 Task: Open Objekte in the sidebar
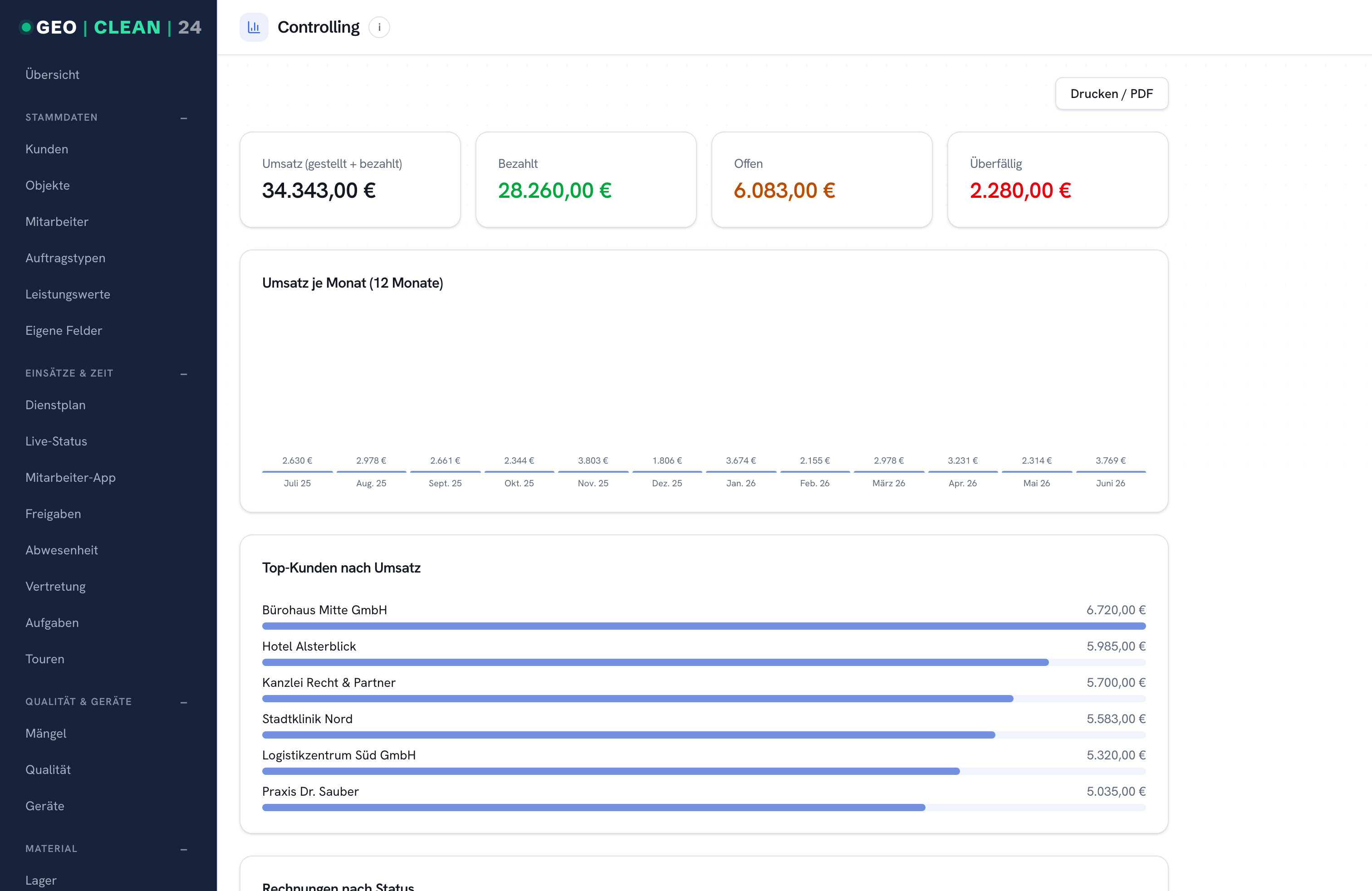[x=47, y=185]
